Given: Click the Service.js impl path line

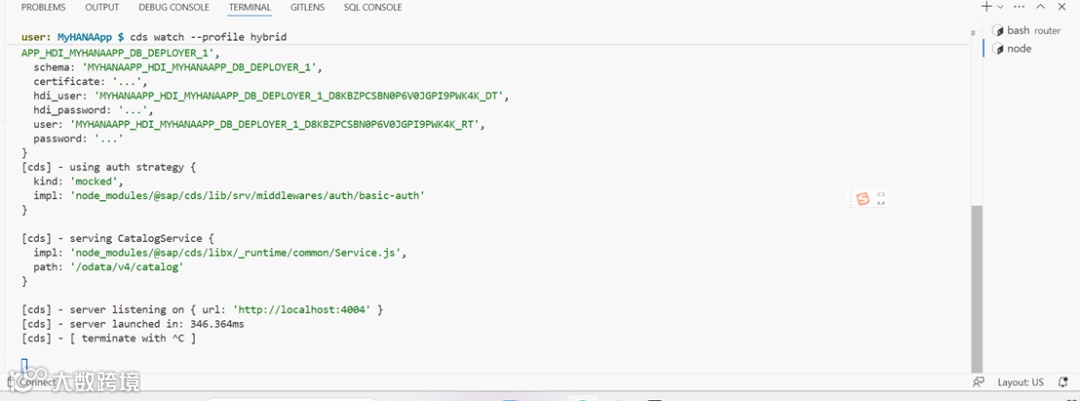Looking at the screenshot, I should pos(220,253).
